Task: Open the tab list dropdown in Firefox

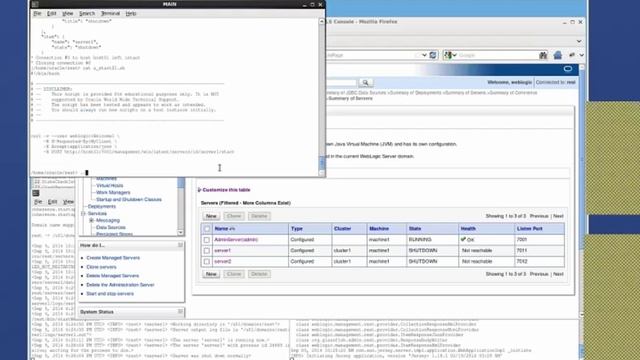Action: point(579,41)
